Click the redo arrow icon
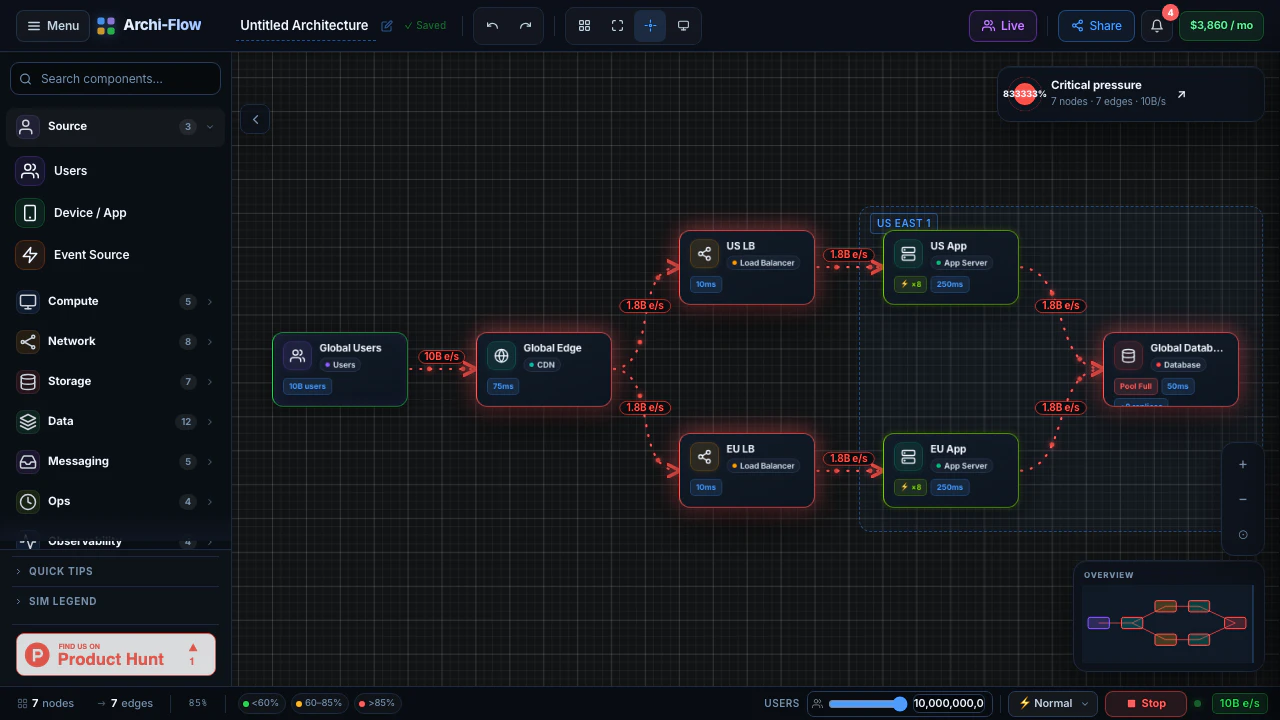The image size is (1280, 720). [525, 26]
